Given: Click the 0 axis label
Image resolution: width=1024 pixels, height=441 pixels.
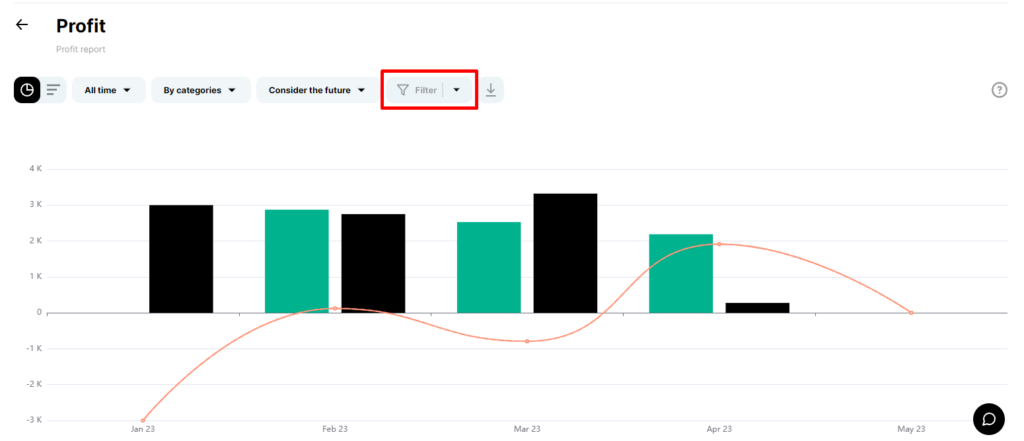Looking at the screenshot, I should [x=39, y=312].
